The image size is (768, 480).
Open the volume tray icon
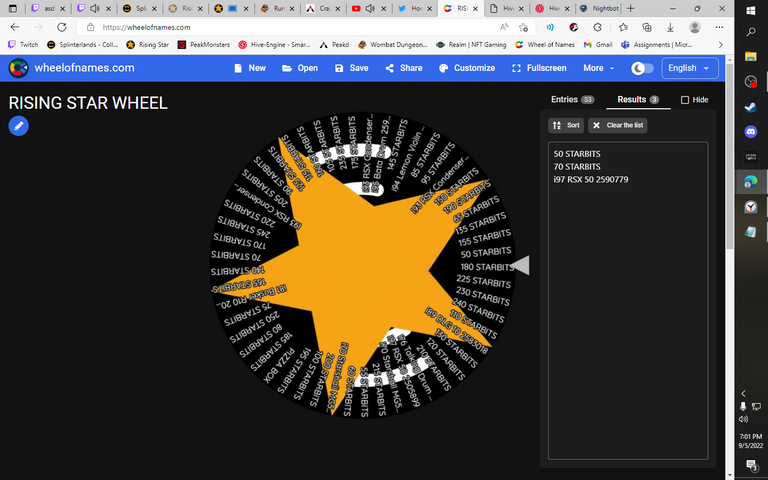point(744,419)
